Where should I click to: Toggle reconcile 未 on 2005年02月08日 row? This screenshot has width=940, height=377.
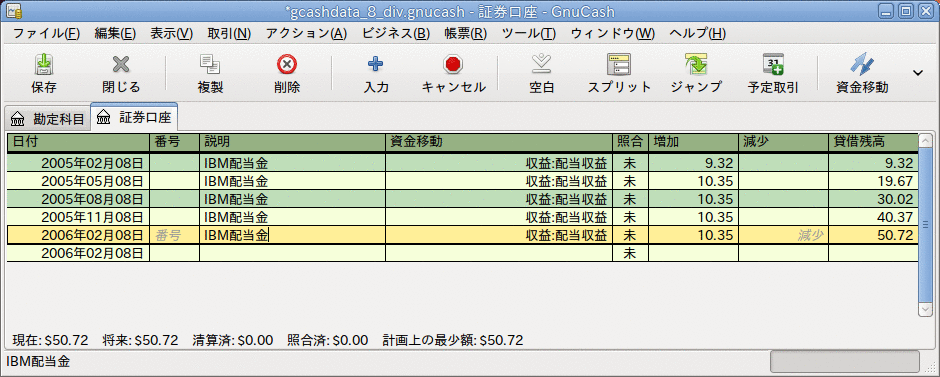tap(631, 163)
